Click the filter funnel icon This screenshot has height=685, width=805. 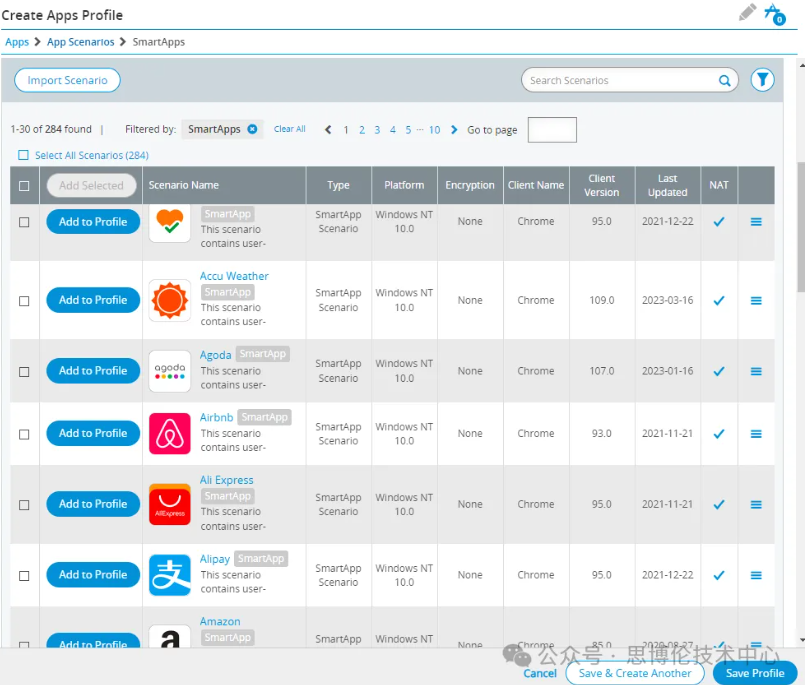762,80
